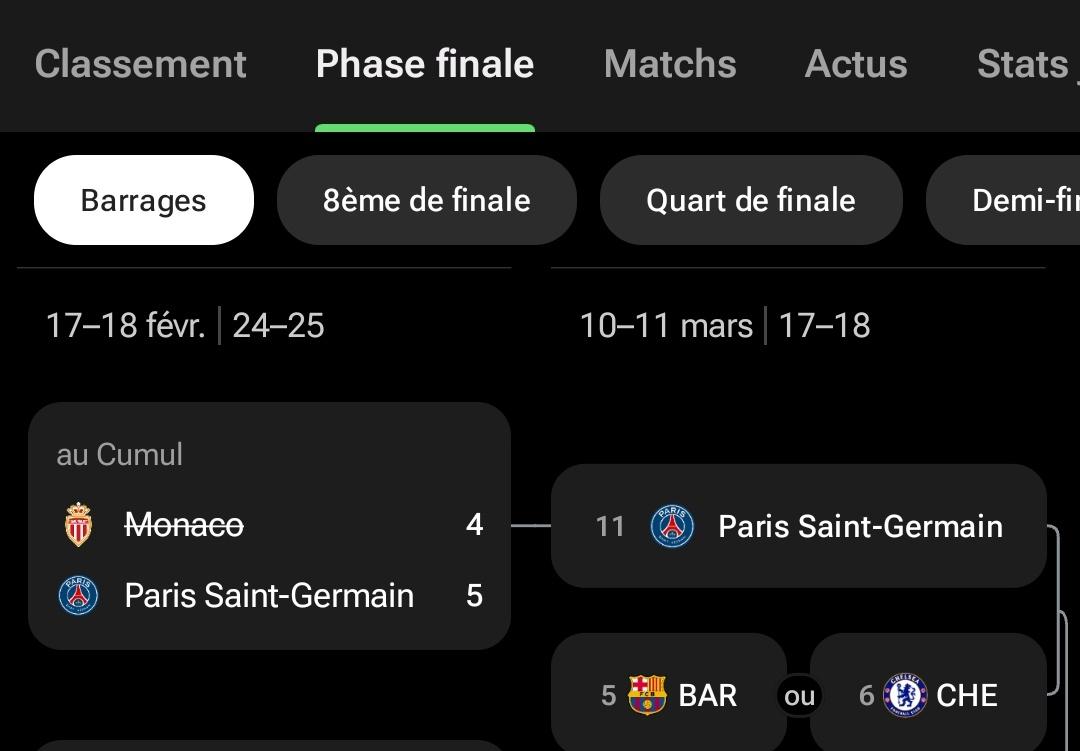Screen dimensions: 1080x751
Task: Select the Barrages filter chip
Action: [x=144, y=200]
